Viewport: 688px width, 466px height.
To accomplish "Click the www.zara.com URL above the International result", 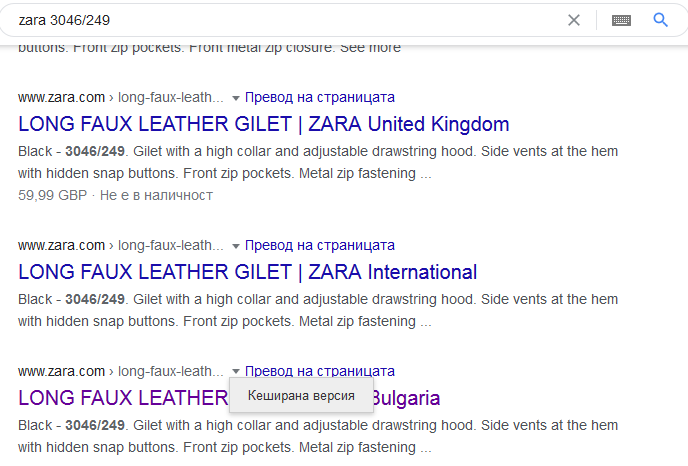I will pyautogui.click(x=61, y=245).
